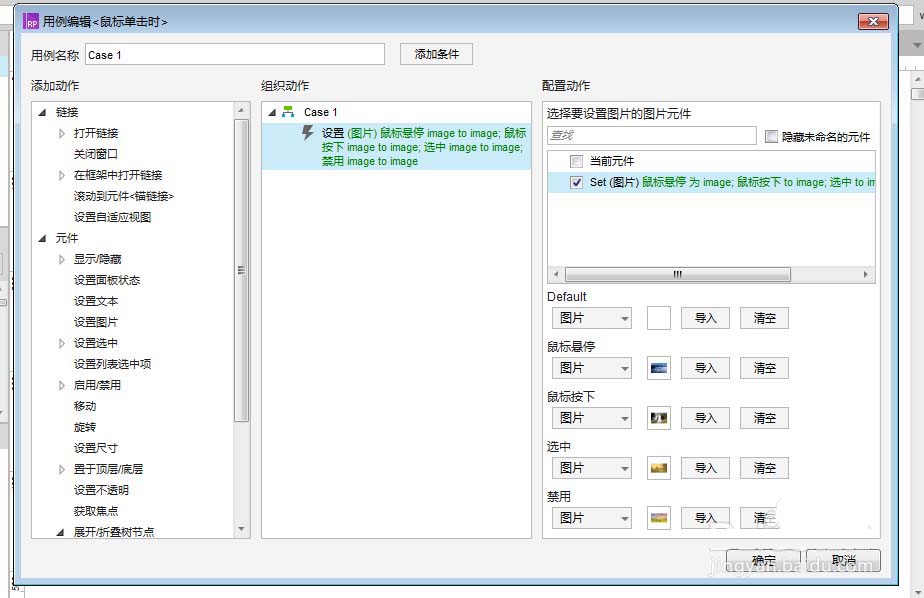
Task: Select the 获取焦点 action
Action: tap(95, 511)
